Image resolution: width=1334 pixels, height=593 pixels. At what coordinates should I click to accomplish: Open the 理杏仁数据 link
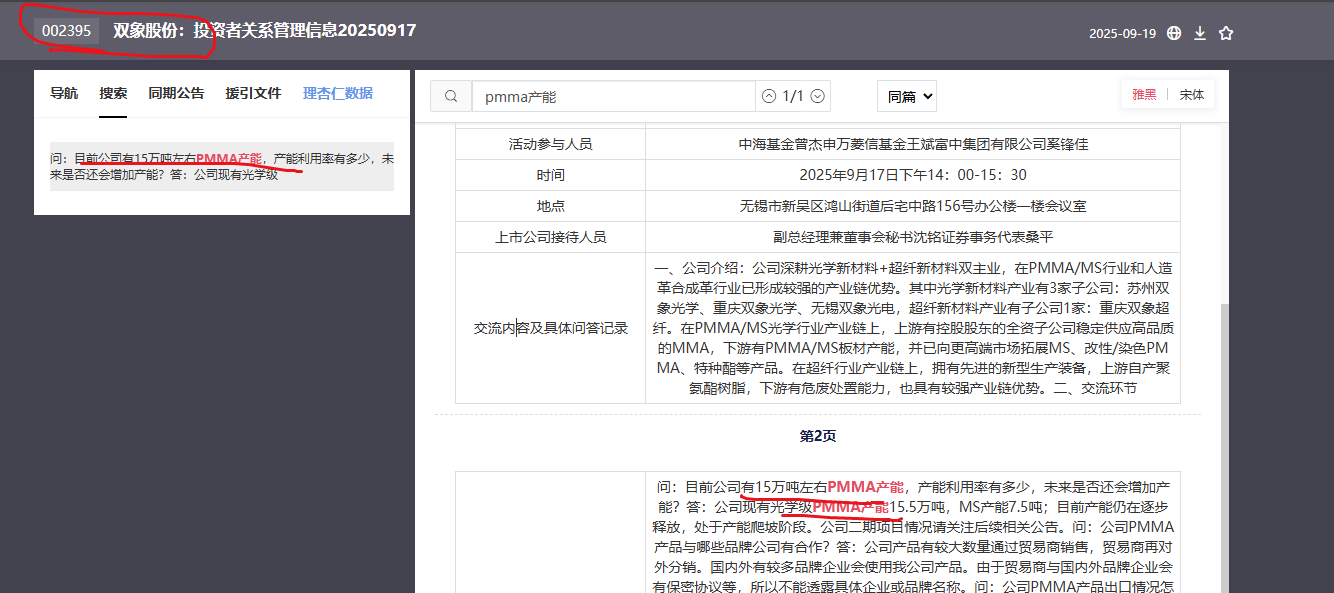point(338,93)
